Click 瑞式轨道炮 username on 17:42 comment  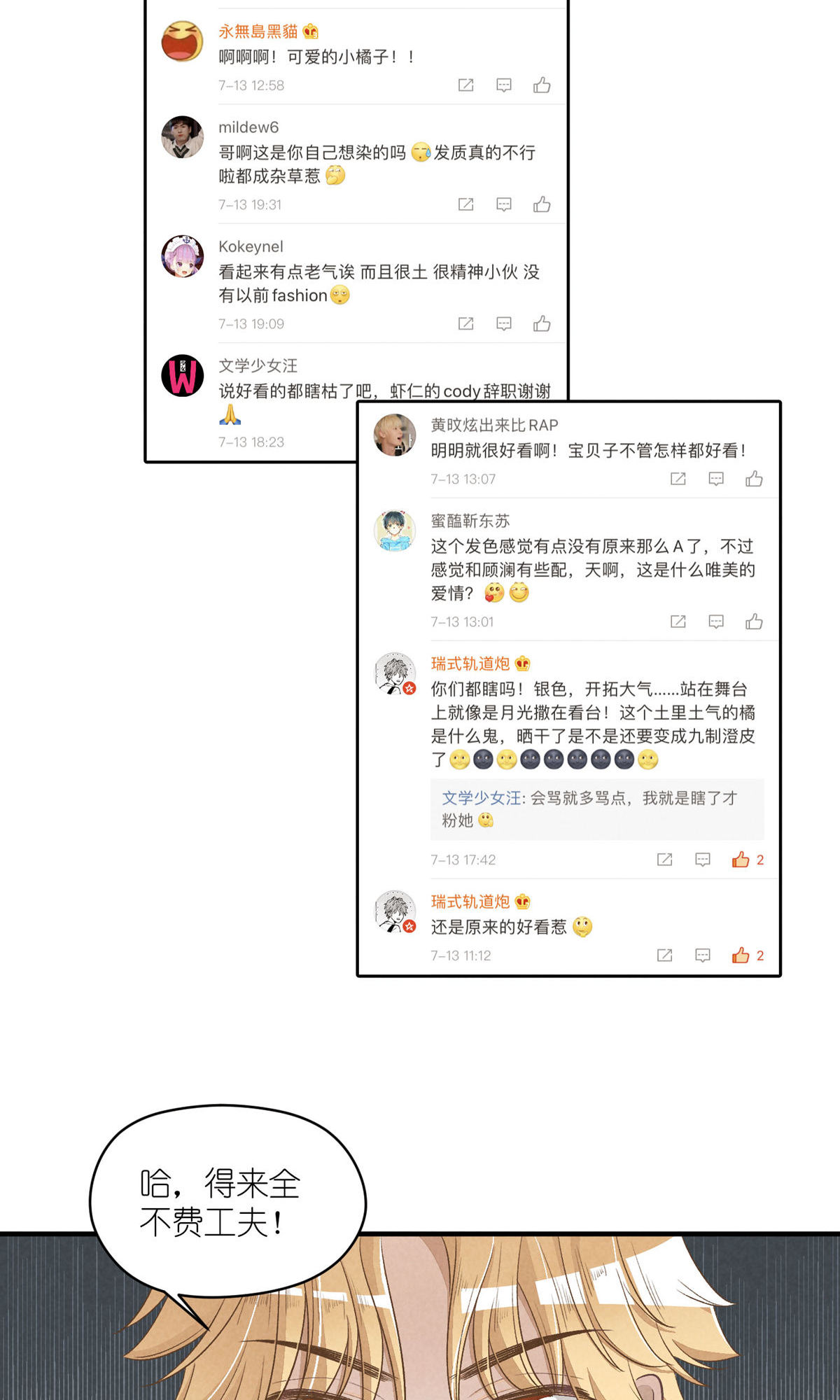pos(470,664)
